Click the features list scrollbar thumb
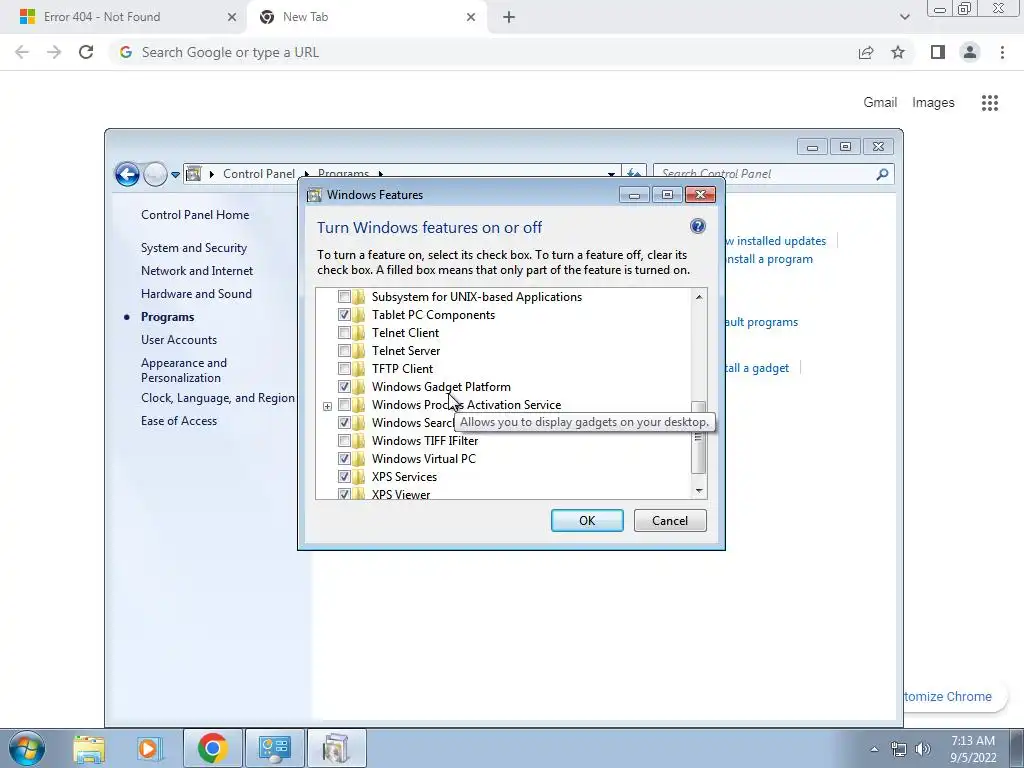This screenshot has width=1024, height=768. [699, 438]
